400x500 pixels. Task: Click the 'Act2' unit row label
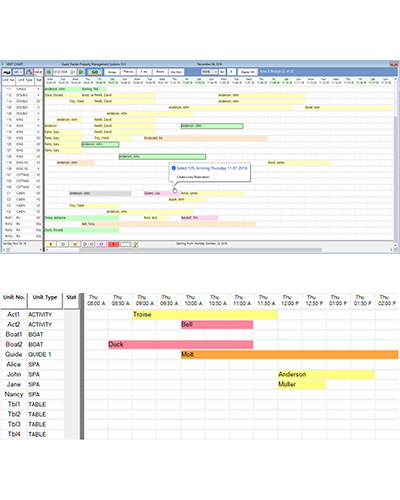point(14,324)
